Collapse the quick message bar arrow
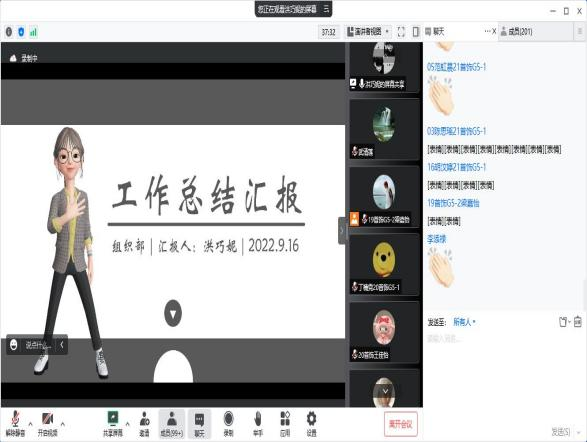The width and height of the screenshot is (587, 442). pos(62,345)
